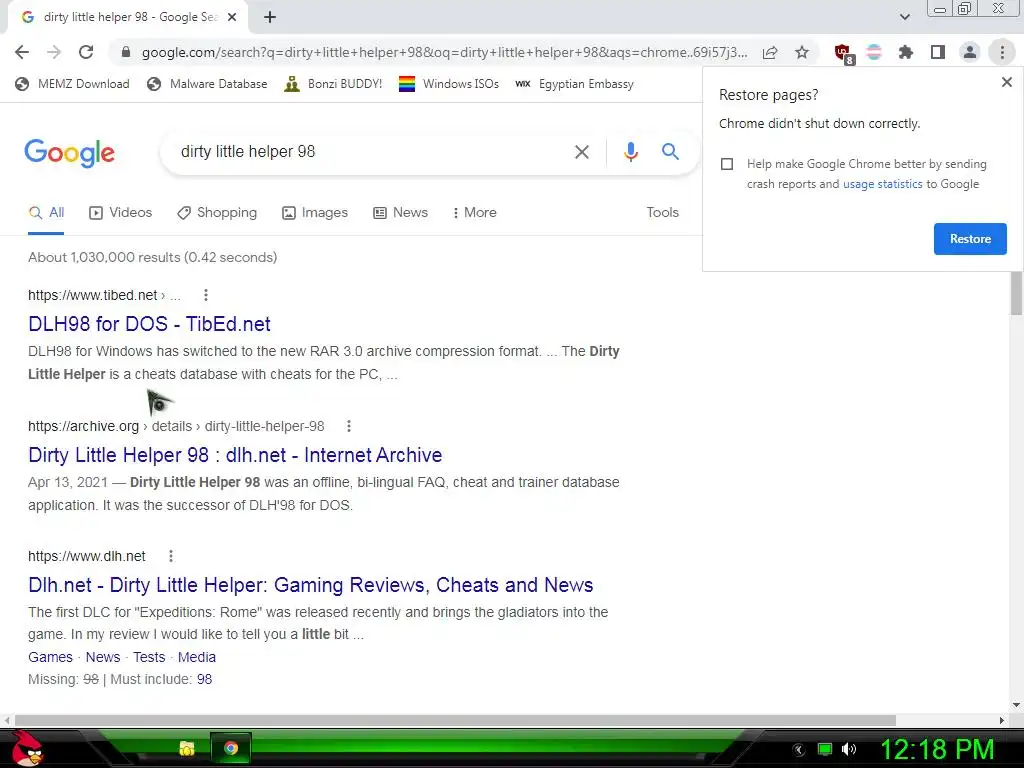Expand the hidden tray icons arrow

tap(799, 750)
